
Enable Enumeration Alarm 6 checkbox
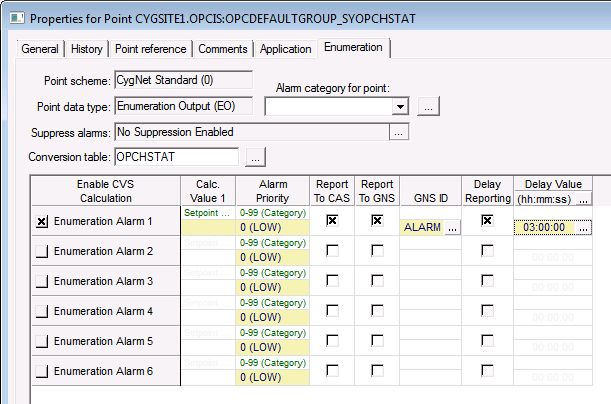(42, 371)
